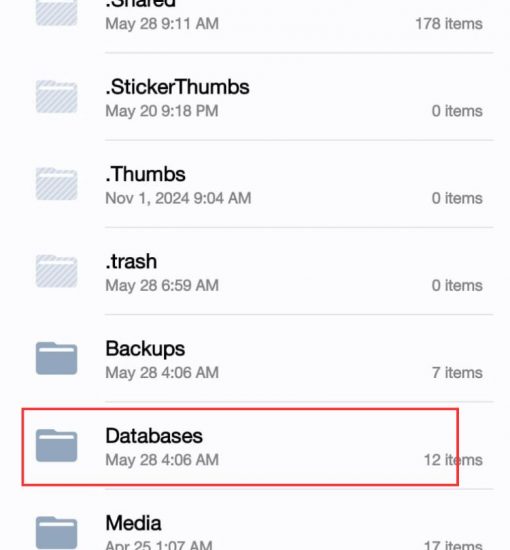Open the Backups folder name
510x550 pixels.
pyautogui.click(x=145, y=349)
